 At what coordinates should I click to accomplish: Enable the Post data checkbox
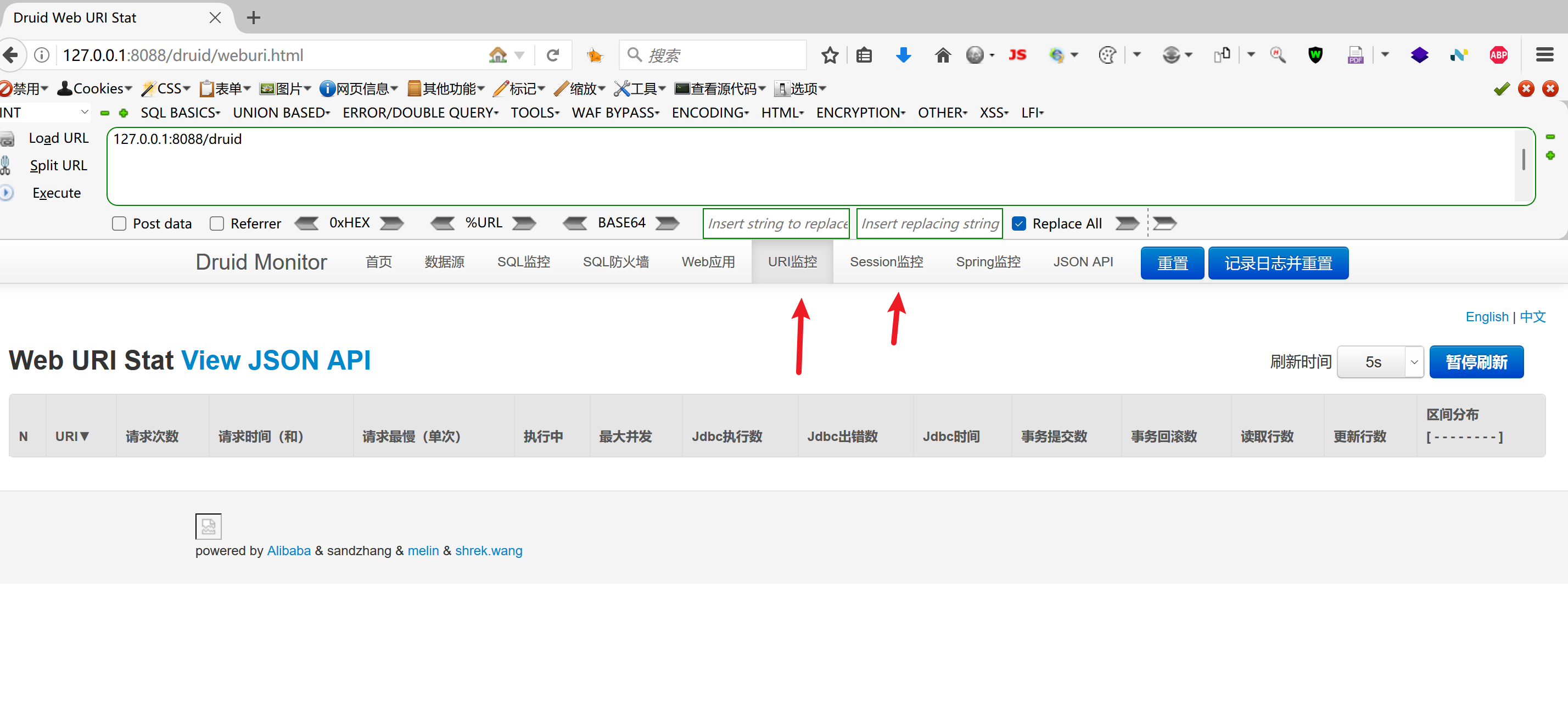tap(119, 224)
